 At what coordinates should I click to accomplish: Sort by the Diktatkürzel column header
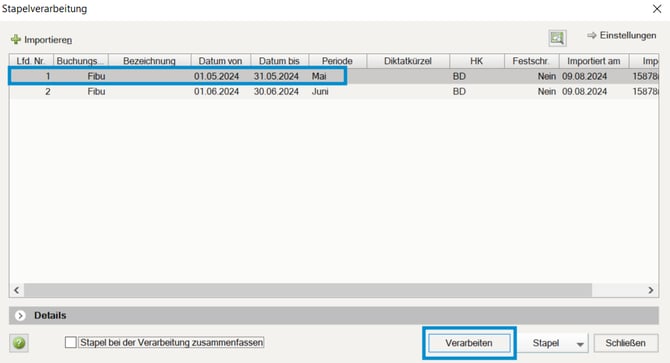click(408, 61)
